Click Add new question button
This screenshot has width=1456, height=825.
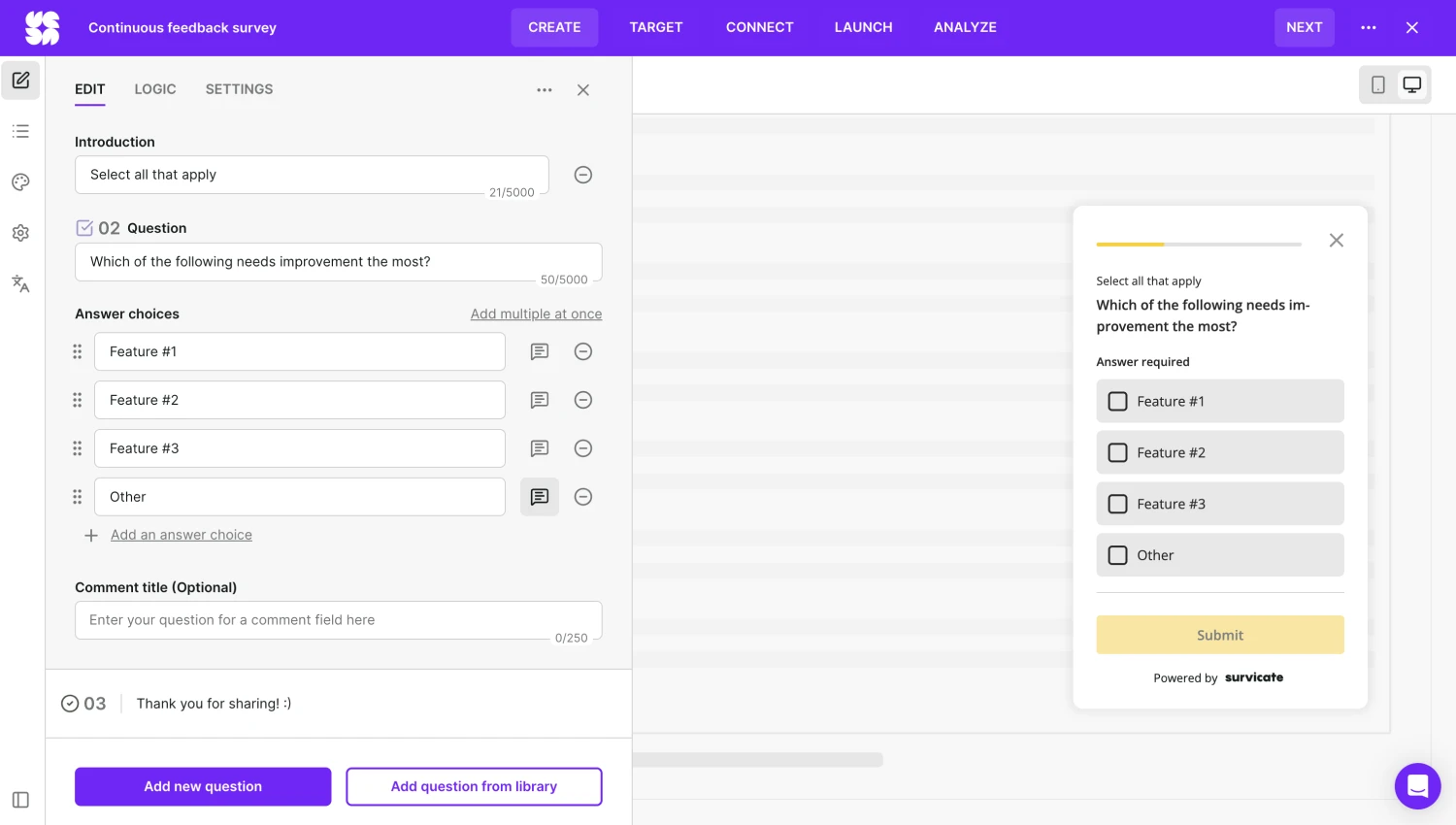[203, 787]
